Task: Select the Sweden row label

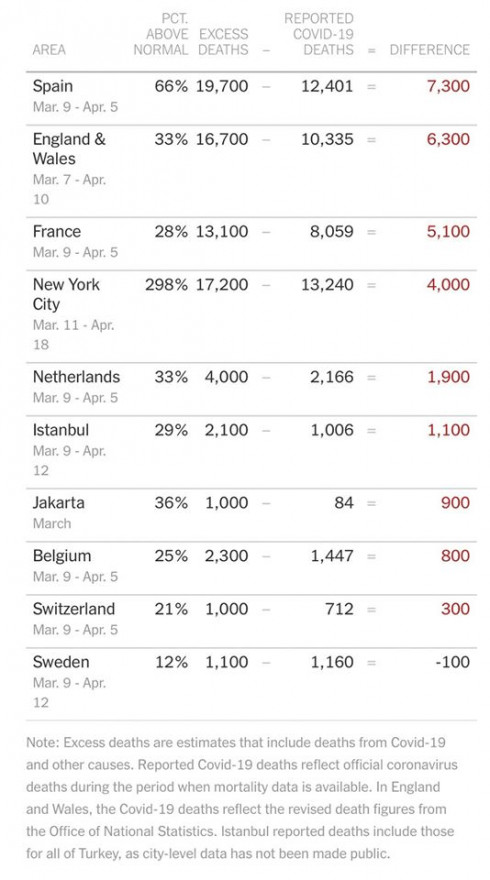Action: (61, 662)
